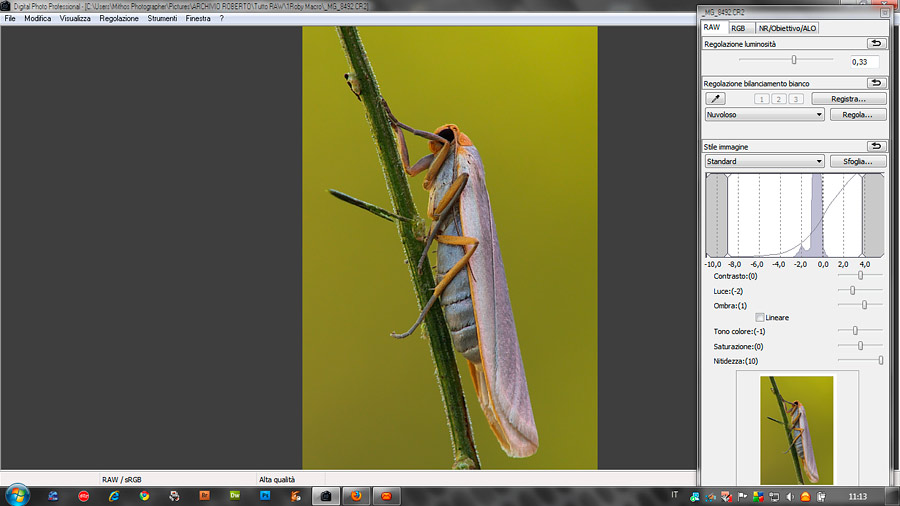The image size is (900, 506).
Task: Reset the Regolazione luminosità setting
Action: [876, 44]
